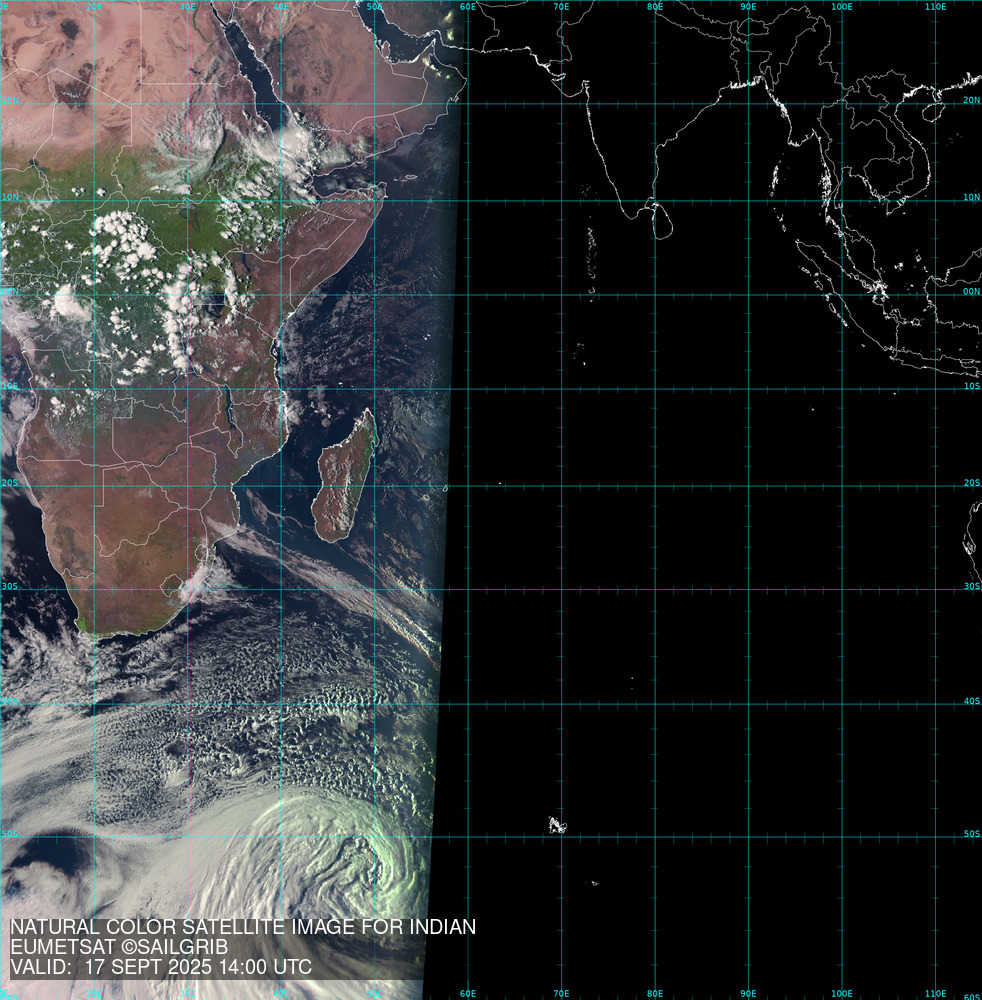Click the 70E longitude label at top

(561, 7)
